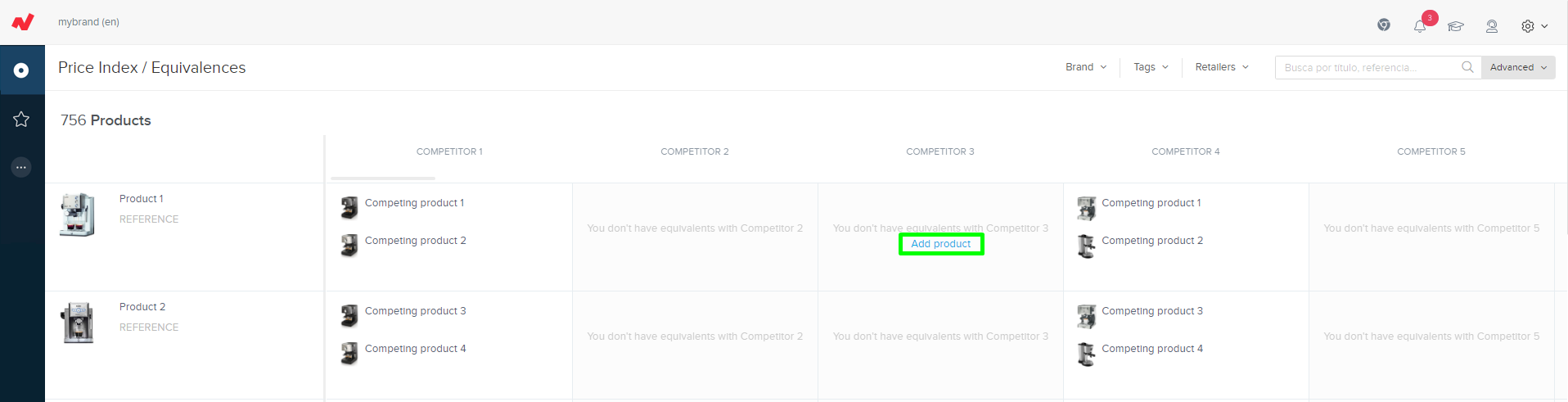
Task: Open the Product 2 coffee machine thumbnail
Action: (79, 323)
